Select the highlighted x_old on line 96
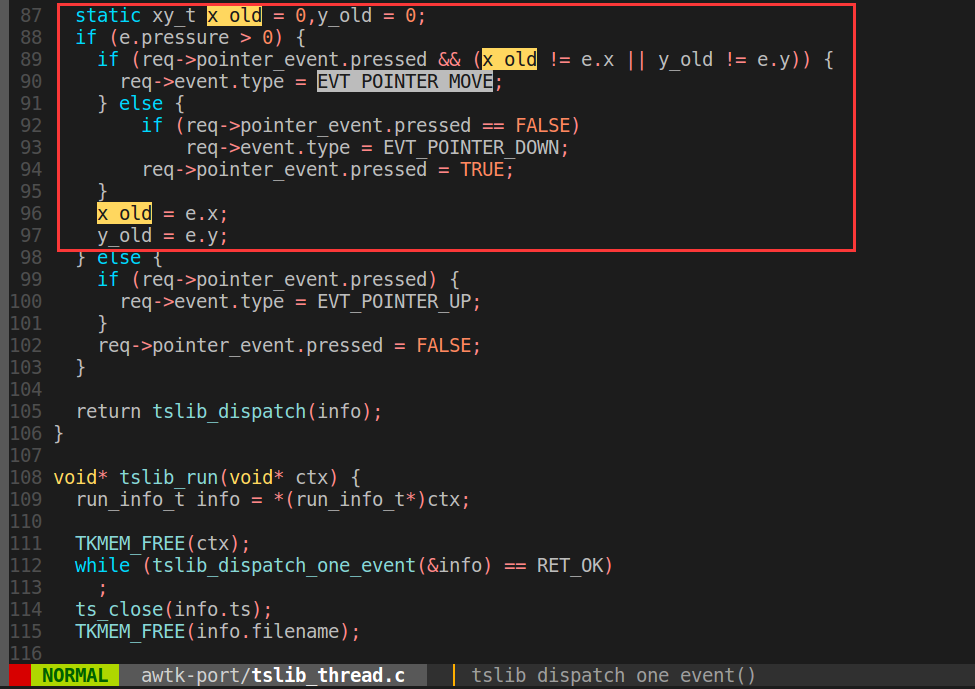The height and width of the screenshot is (689, 975). coord(123,213)
